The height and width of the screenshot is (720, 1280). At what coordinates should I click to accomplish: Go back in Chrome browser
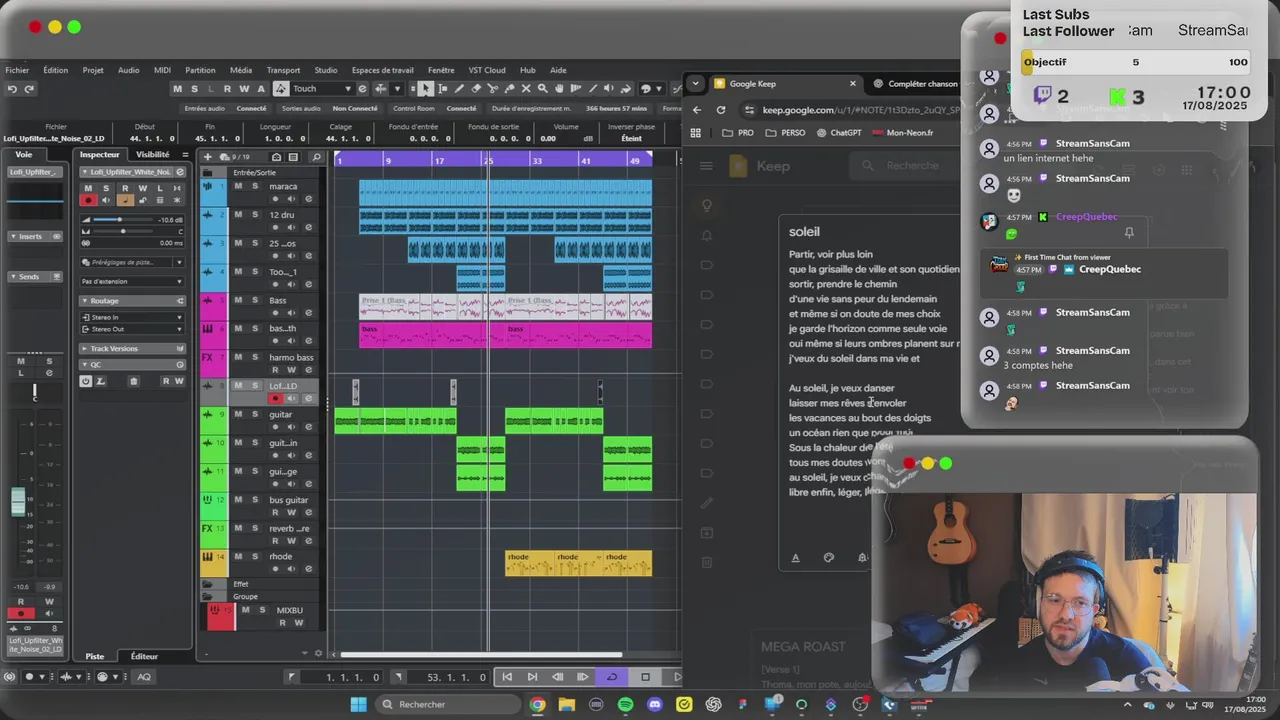coord(697,110)
